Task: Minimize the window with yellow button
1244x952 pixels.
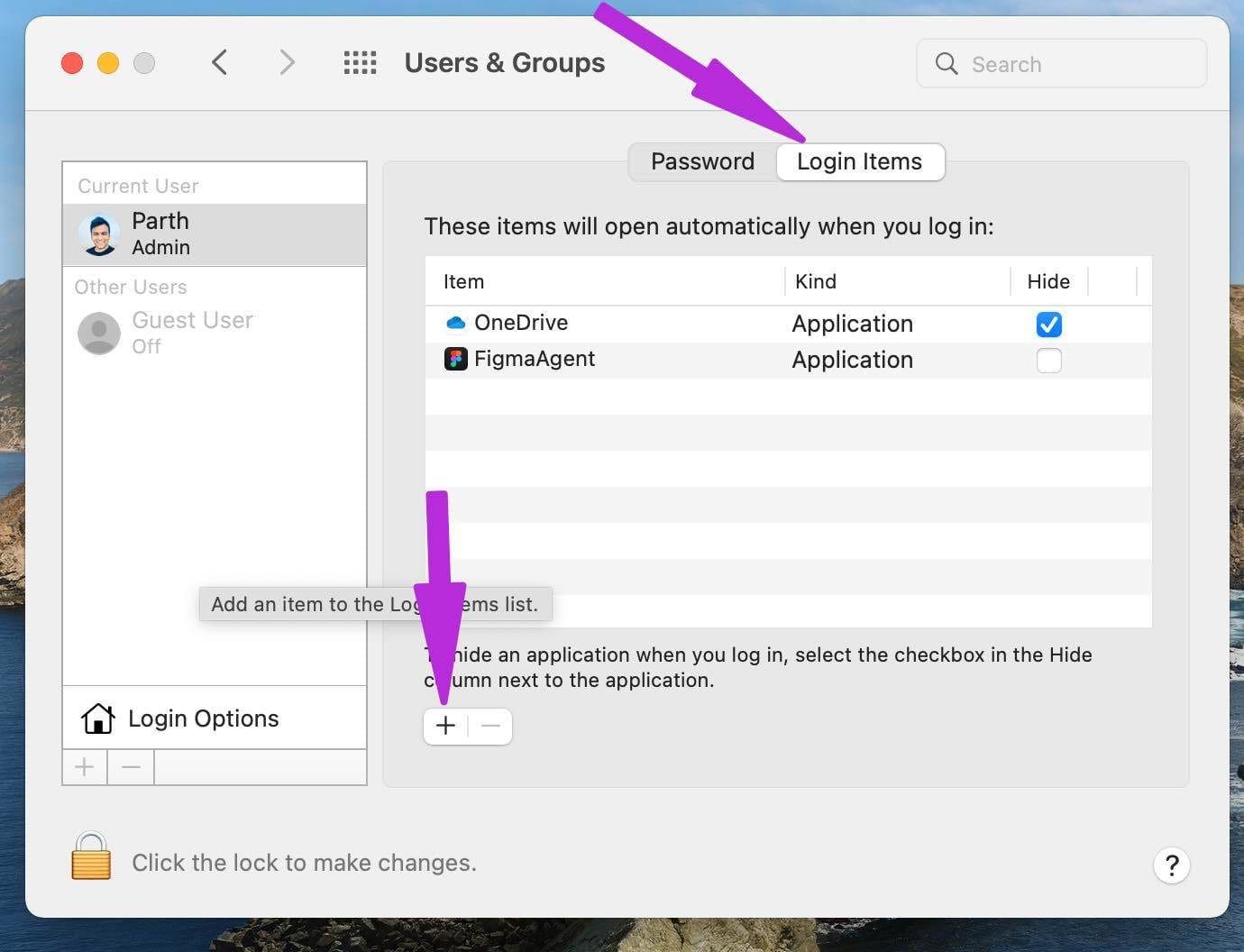Action: (108, 63)
